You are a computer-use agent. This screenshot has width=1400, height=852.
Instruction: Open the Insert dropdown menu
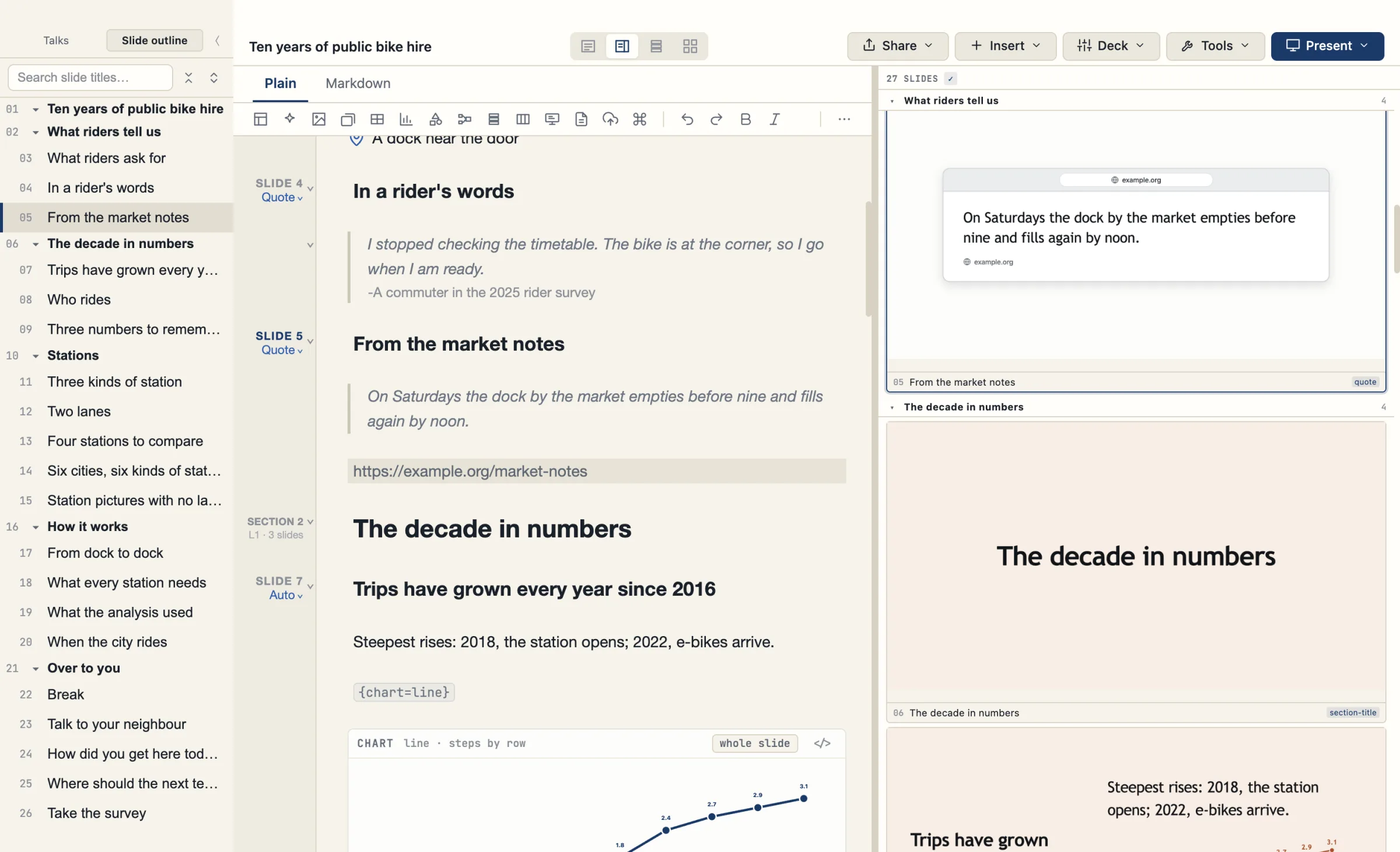(x=1006, y=46)
